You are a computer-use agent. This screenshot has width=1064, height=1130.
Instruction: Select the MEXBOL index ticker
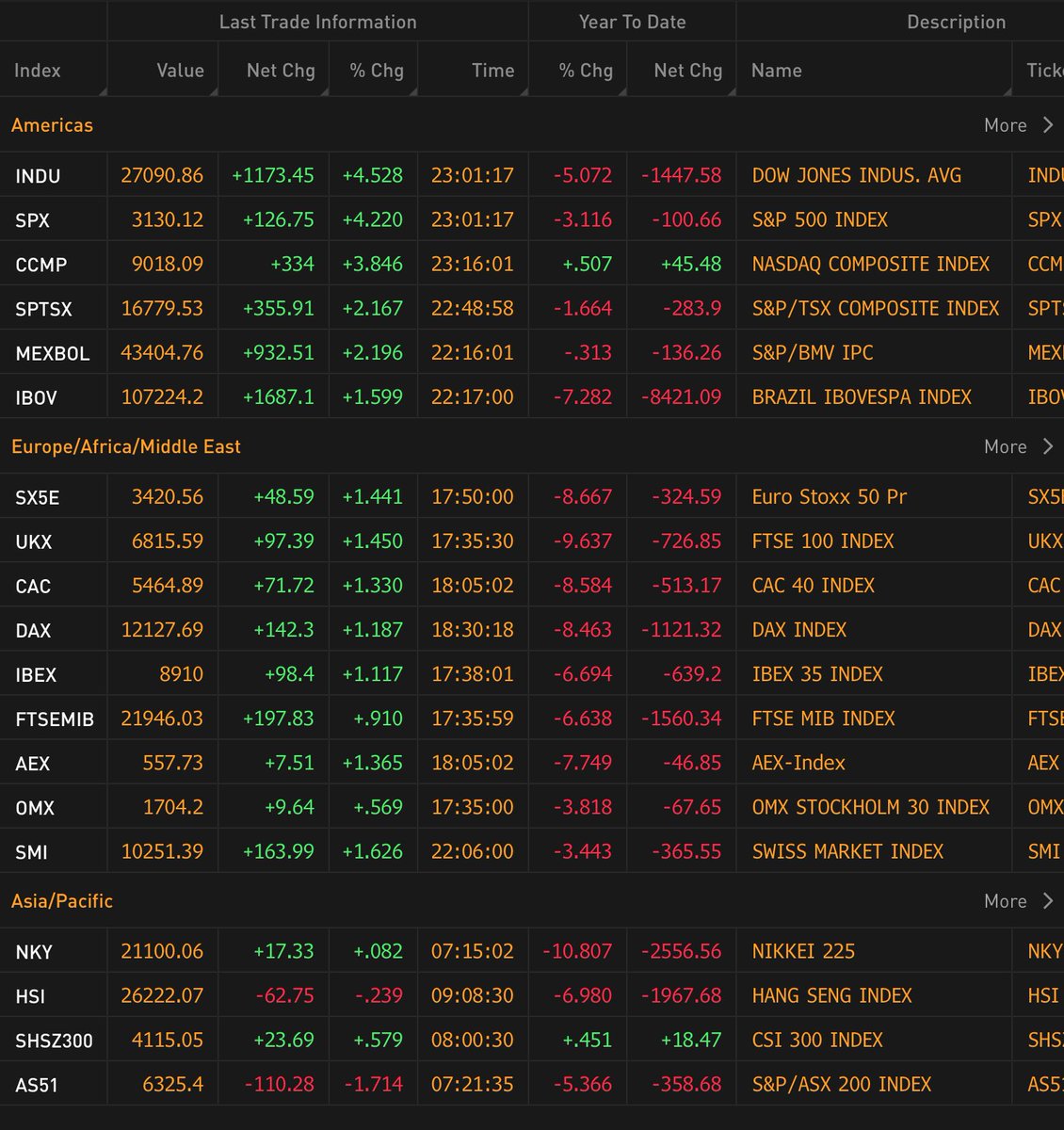click(53, 353)
